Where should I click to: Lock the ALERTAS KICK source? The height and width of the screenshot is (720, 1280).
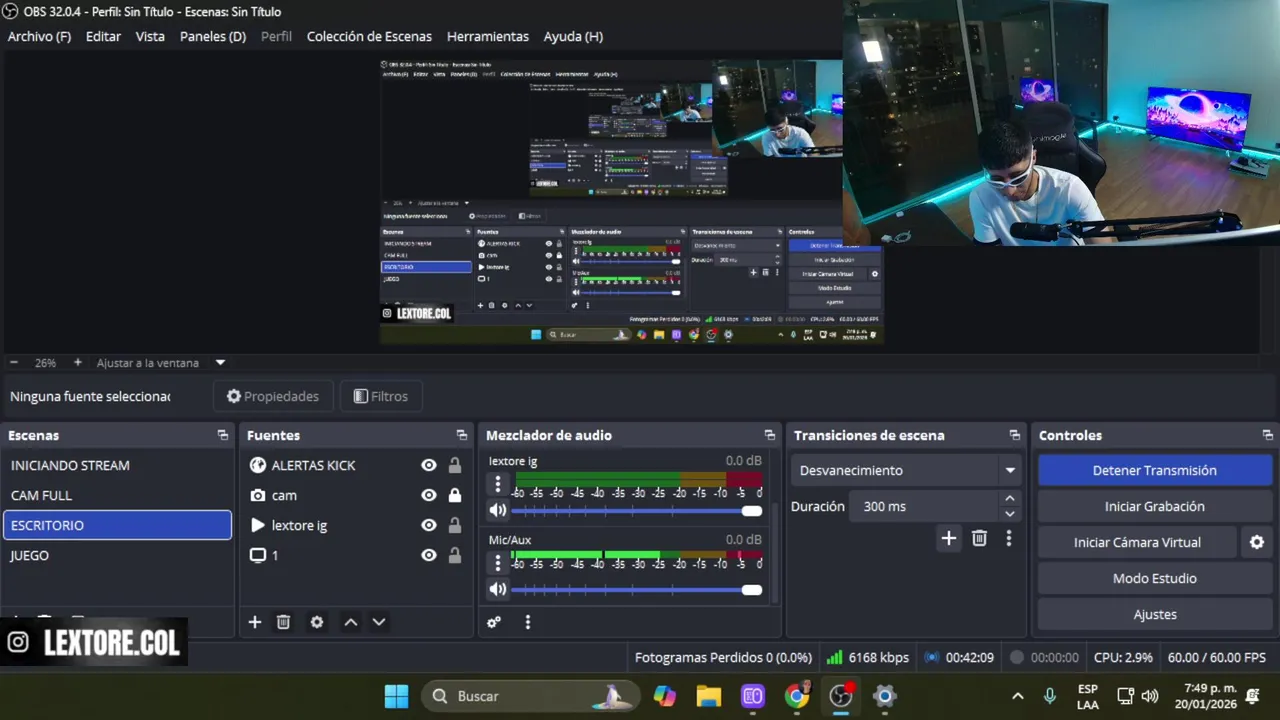pyautogui.click(x=455, y=465)
